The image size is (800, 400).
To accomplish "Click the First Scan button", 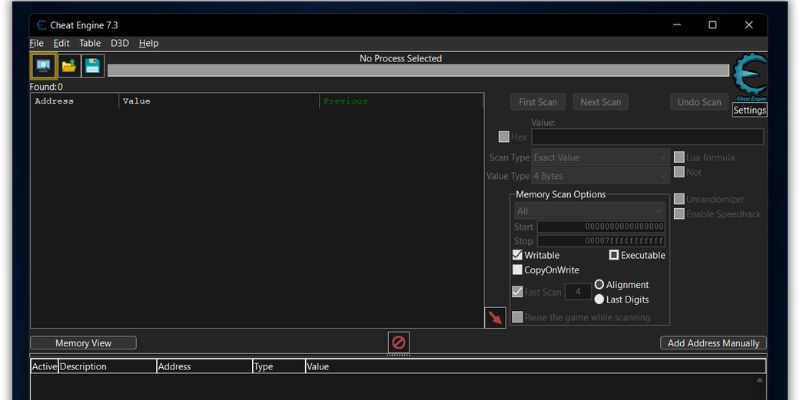I will click(x=538, y=102).
